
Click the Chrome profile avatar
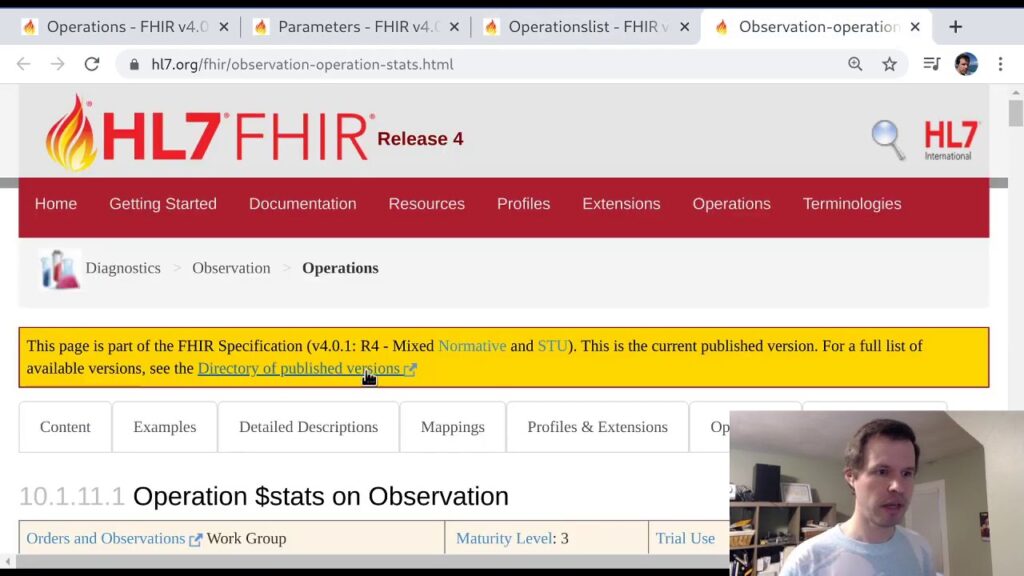point(965,64)
